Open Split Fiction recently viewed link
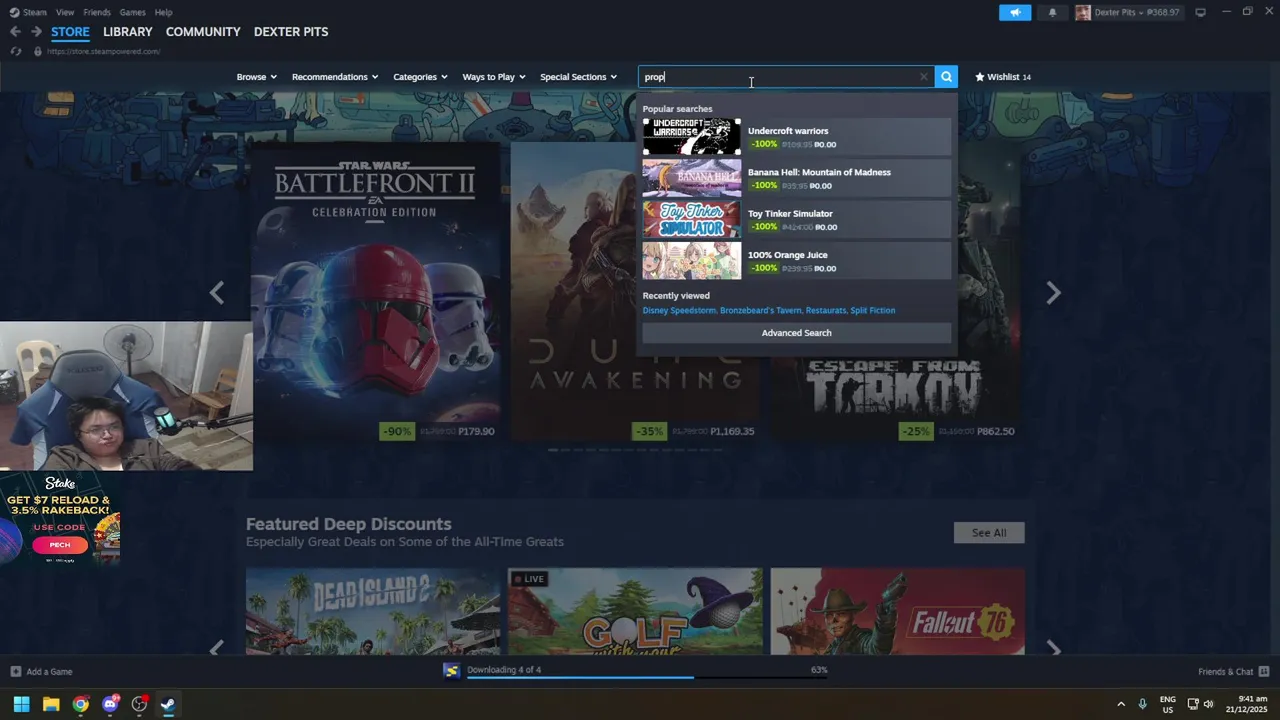 click(x=873, y=310)
